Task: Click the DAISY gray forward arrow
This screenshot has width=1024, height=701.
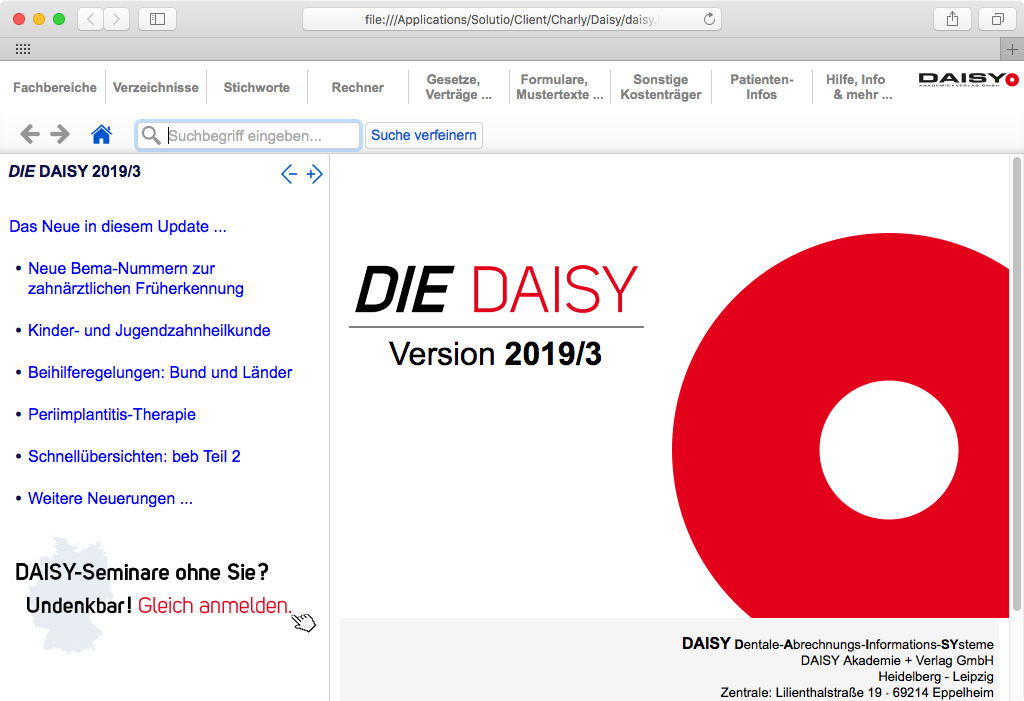Action: [x=59, y=135]
